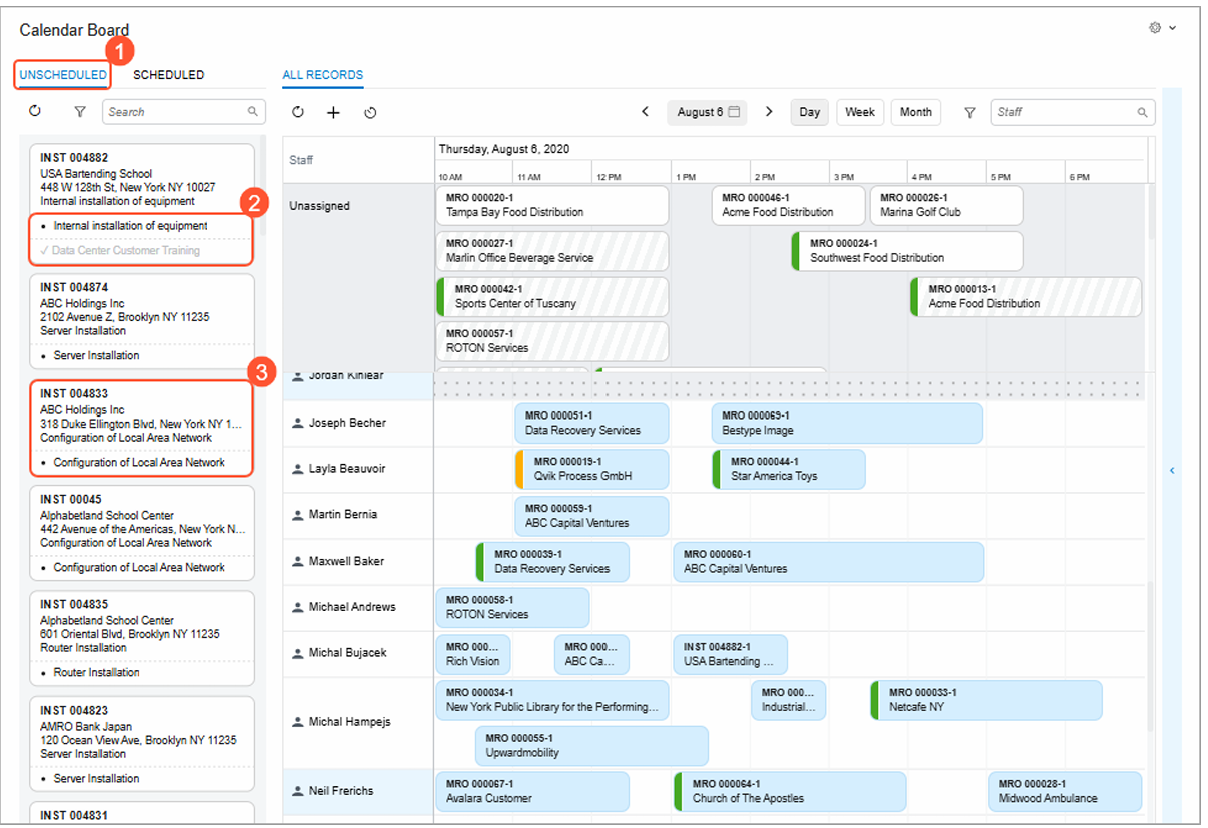This screenshot has width=1208, height=828.
Task: Switch to the Scheduled tab
Action: (x=168, y=75)
